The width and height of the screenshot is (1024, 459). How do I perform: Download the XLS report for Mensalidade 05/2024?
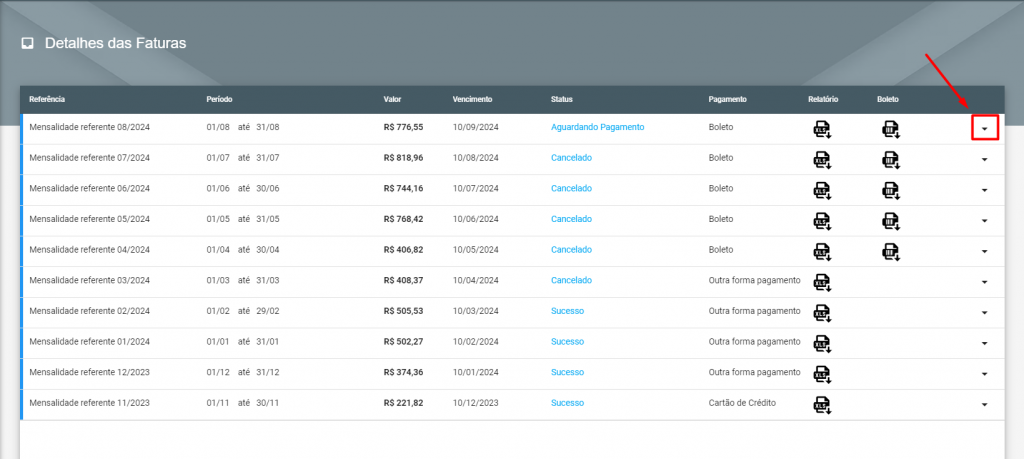[x=822, y=221]
